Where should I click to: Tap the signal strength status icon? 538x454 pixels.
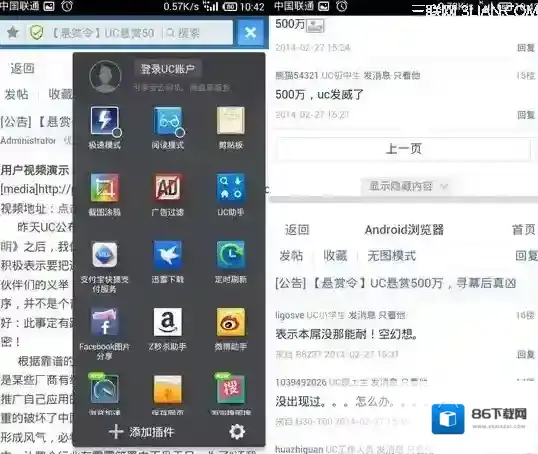[210, 7]
